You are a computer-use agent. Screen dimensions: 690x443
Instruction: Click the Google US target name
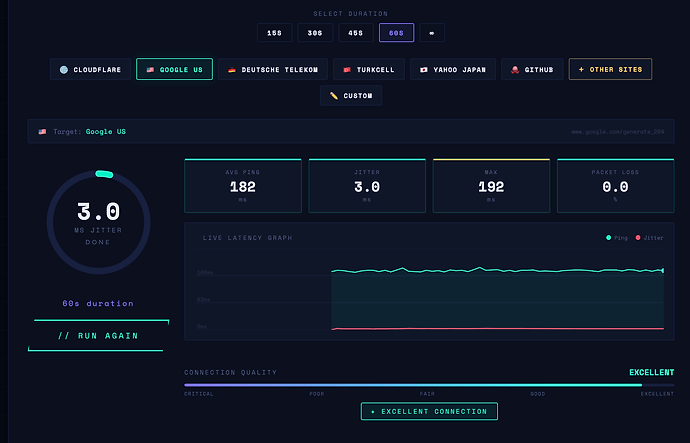106,132
